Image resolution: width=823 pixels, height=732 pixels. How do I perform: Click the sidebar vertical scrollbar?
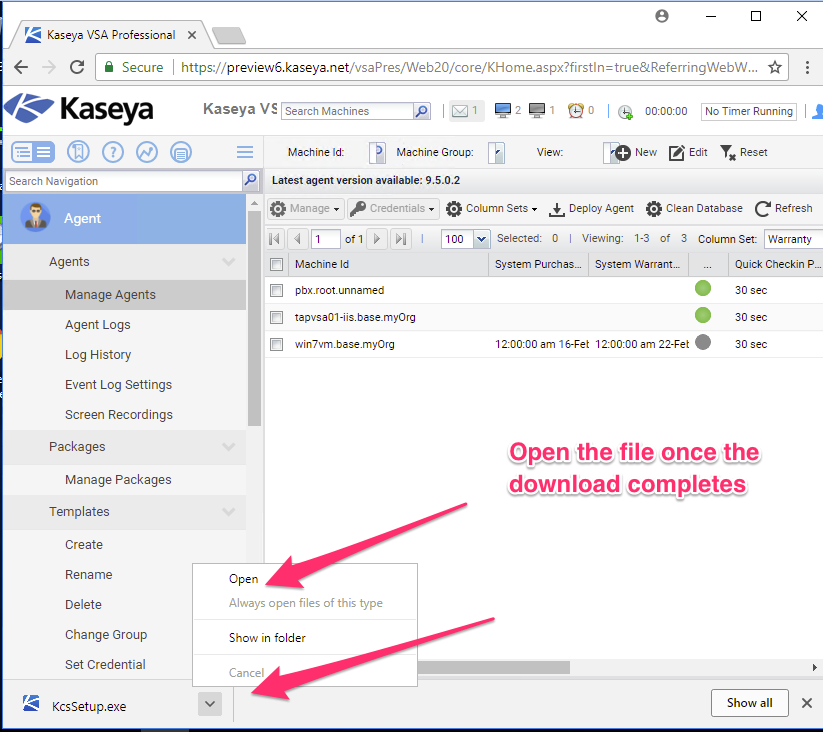255,319
